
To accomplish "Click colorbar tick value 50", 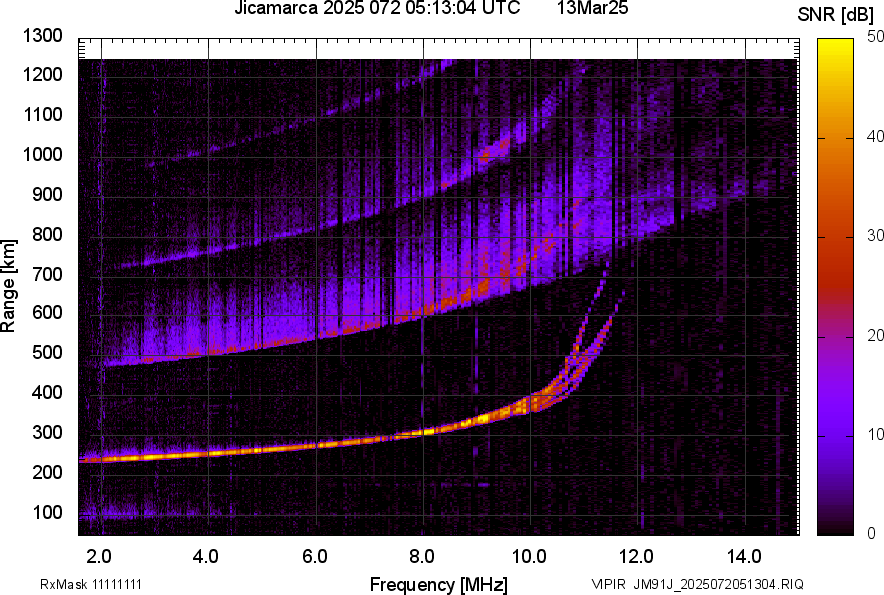I will (x=876, y=37).
